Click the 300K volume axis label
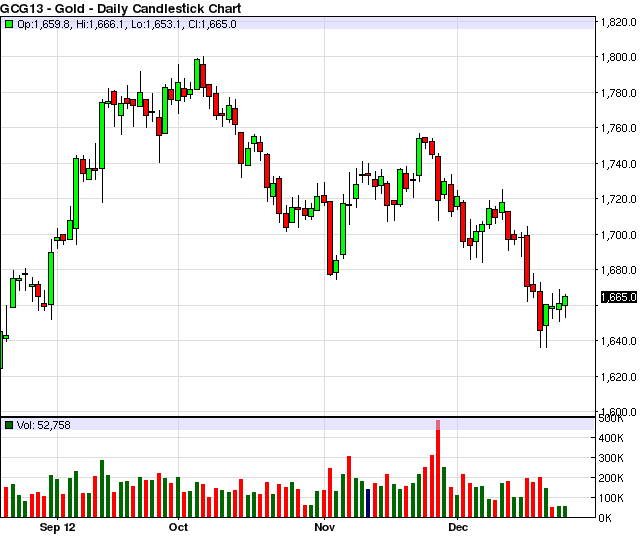This screenshot has width=640, height=536. pyautogui.click(x=611, y=458)
